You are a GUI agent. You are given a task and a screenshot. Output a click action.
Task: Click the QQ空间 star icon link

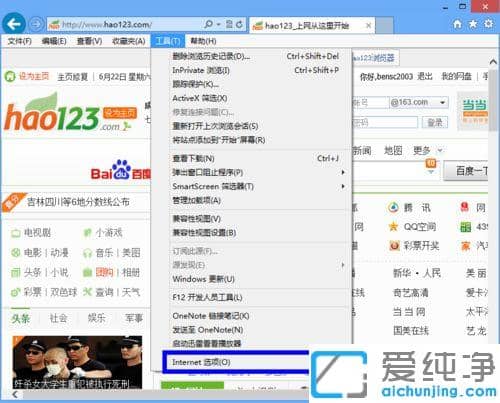tap(393, 227)
